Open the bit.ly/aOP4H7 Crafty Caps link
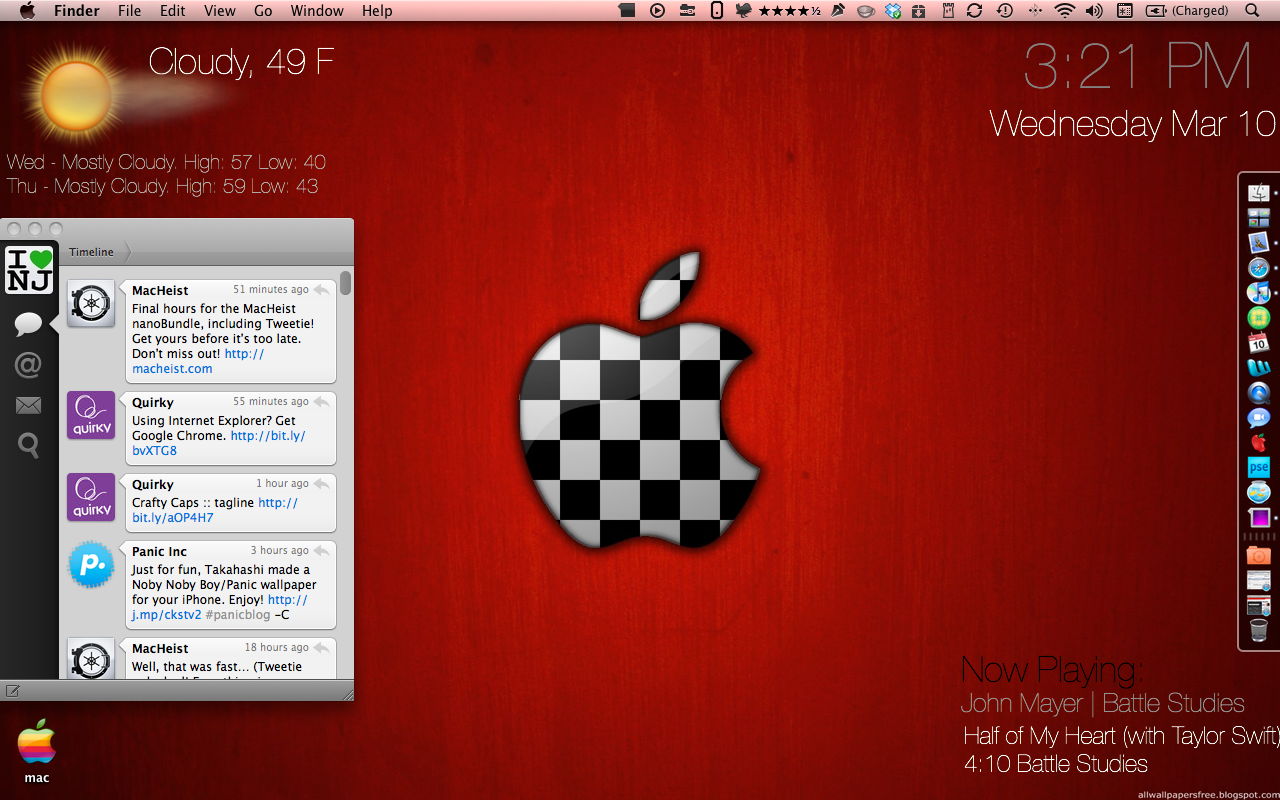 (172, 518)
